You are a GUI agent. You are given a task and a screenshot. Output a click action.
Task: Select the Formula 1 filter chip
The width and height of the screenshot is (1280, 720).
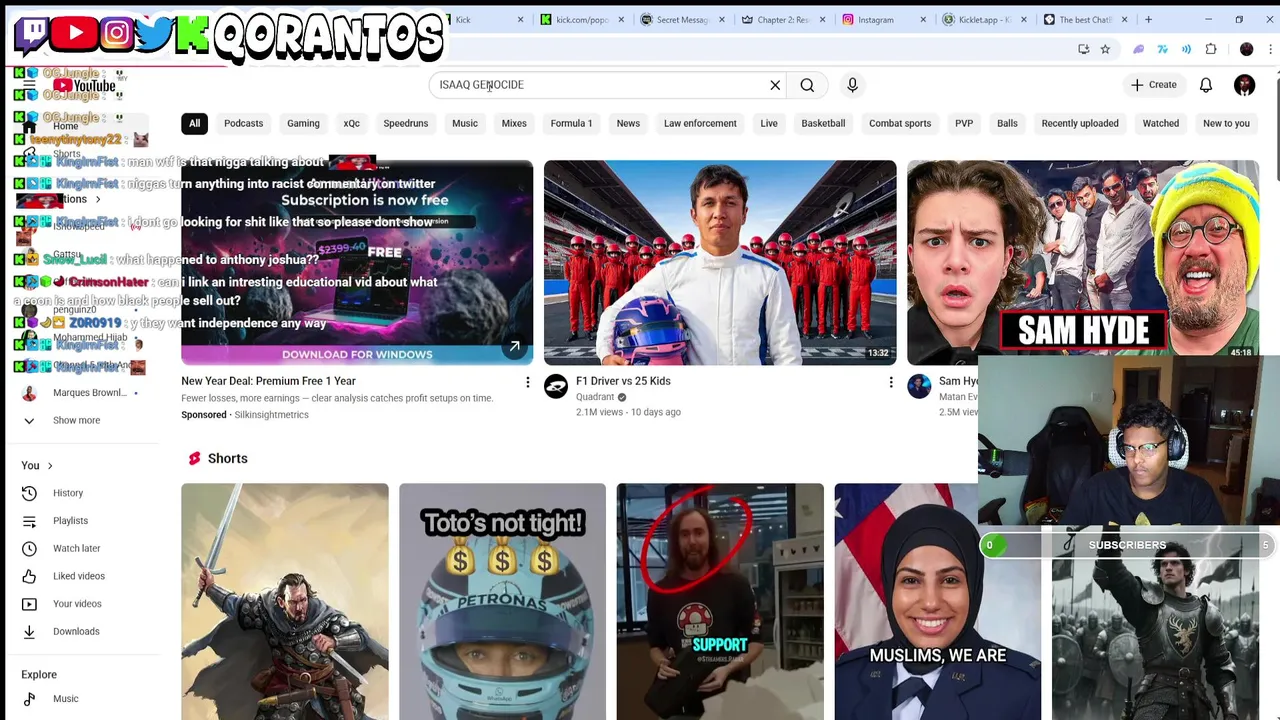point(571,123)
